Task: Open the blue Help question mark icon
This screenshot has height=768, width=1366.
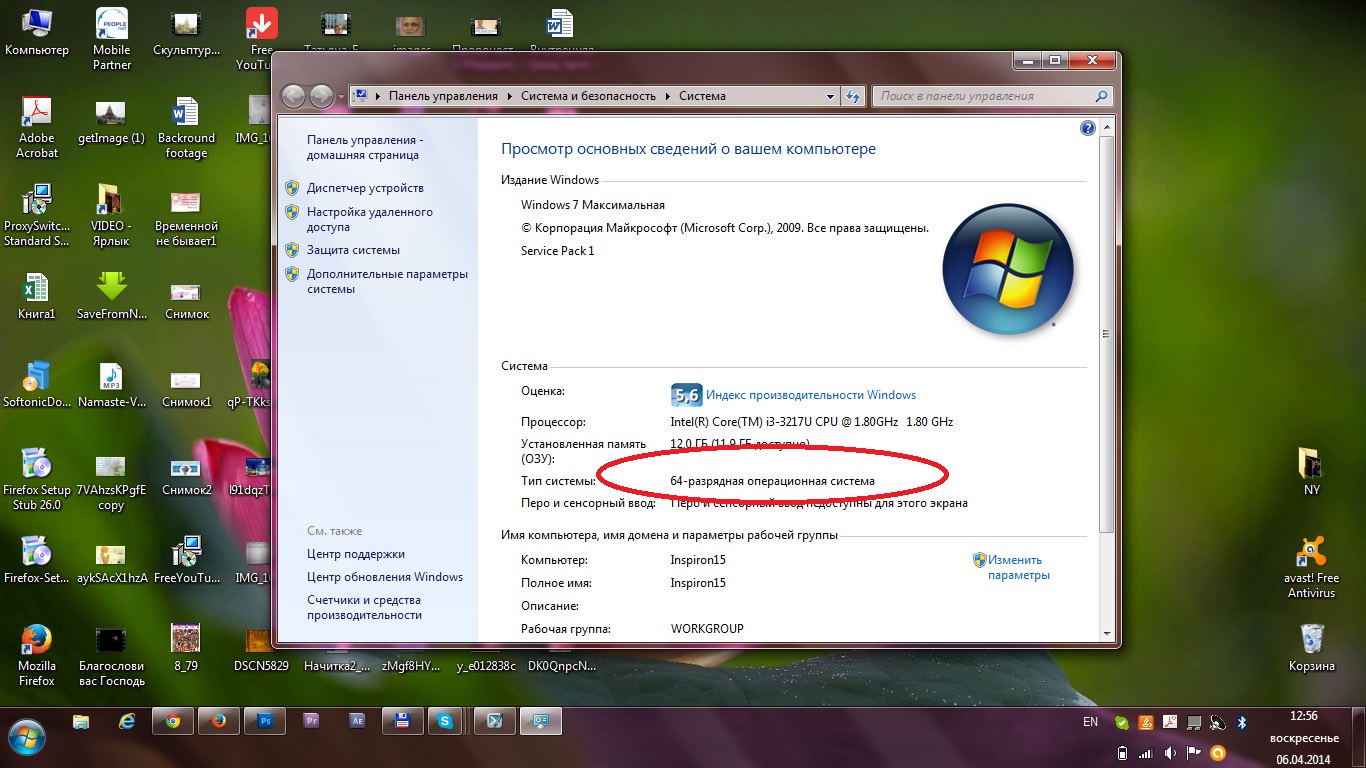Action: [x=1088, y=128]
